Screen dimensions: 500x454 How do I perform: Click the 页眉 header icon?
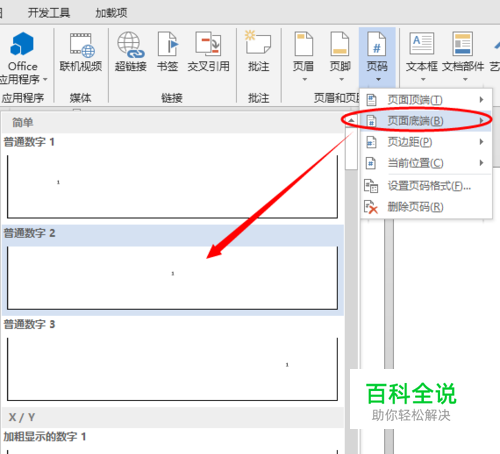[303, 44]
